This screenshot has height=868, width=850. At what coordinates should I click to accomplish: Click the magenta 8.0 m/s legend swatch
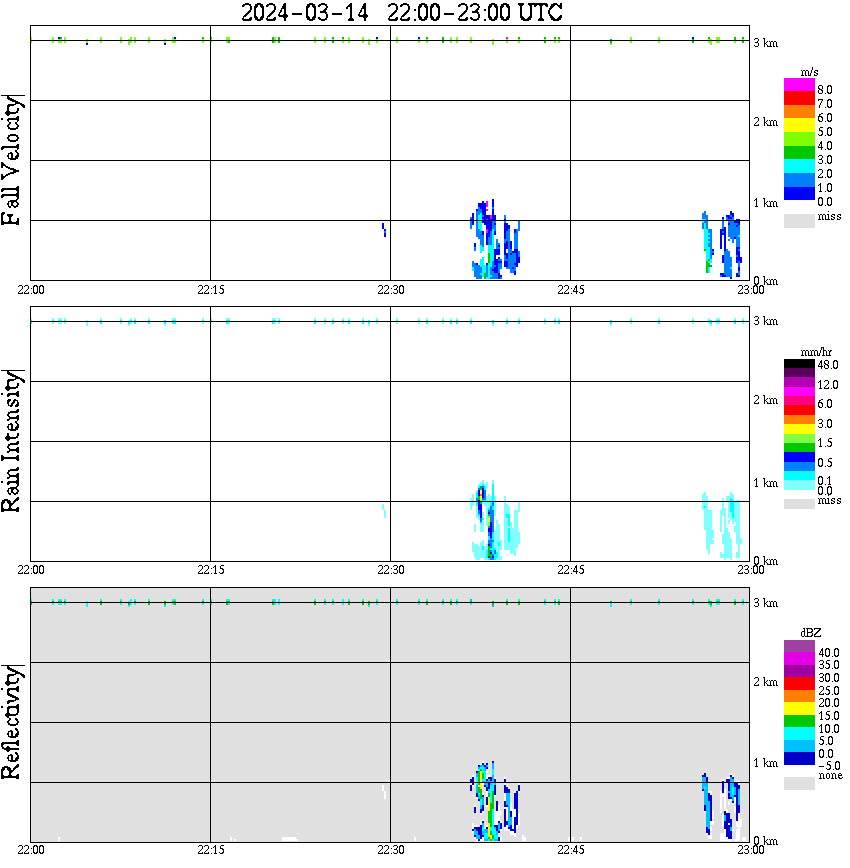point(799,85)
